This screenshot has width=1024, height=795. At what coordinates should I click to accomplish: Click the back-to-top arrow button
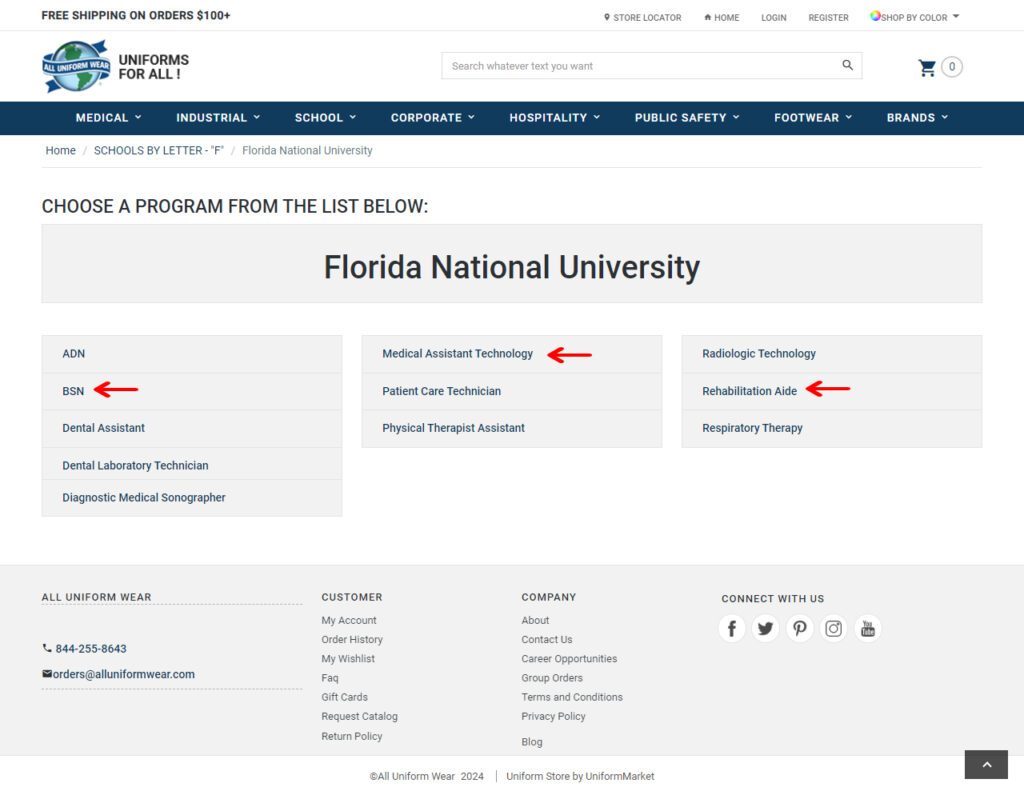(x=985, y=764)
